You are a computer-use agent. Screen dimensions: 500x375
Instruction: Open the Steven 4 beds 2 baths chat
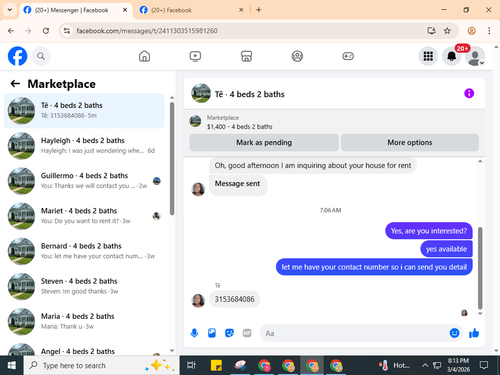(84, 286)
